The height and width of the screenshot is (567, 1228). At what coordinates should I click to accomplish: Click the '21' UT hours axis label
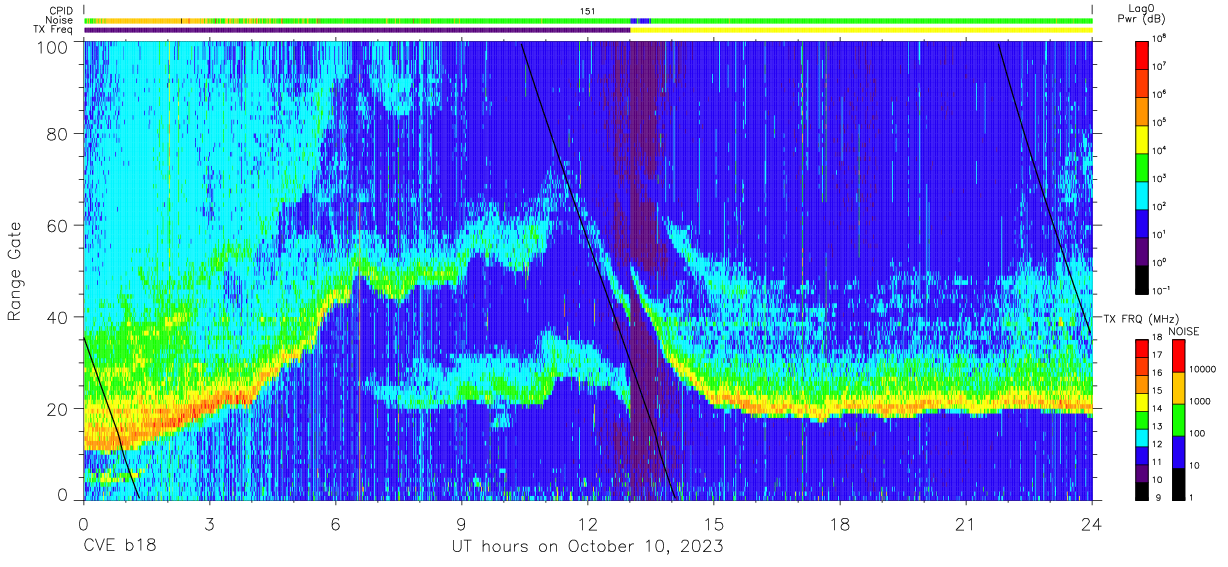pyautogui.click(x=966, y=525)
